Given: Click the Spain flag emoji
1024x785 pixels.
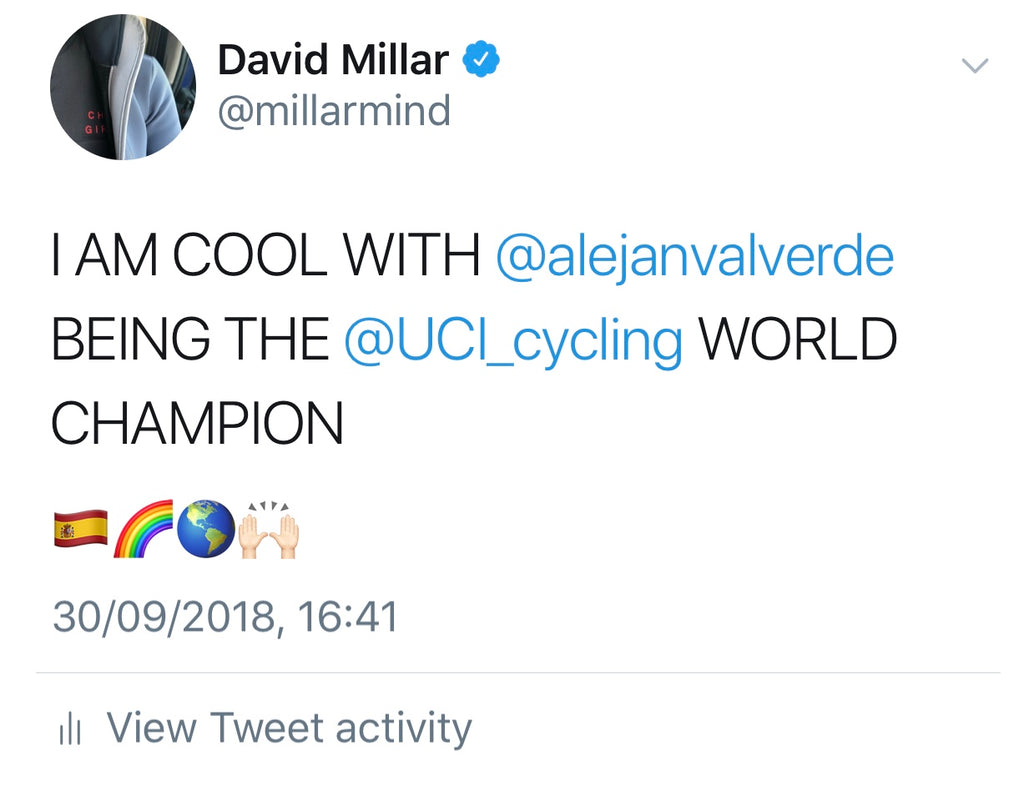Looking at the screenshot, I should (80, 528).
